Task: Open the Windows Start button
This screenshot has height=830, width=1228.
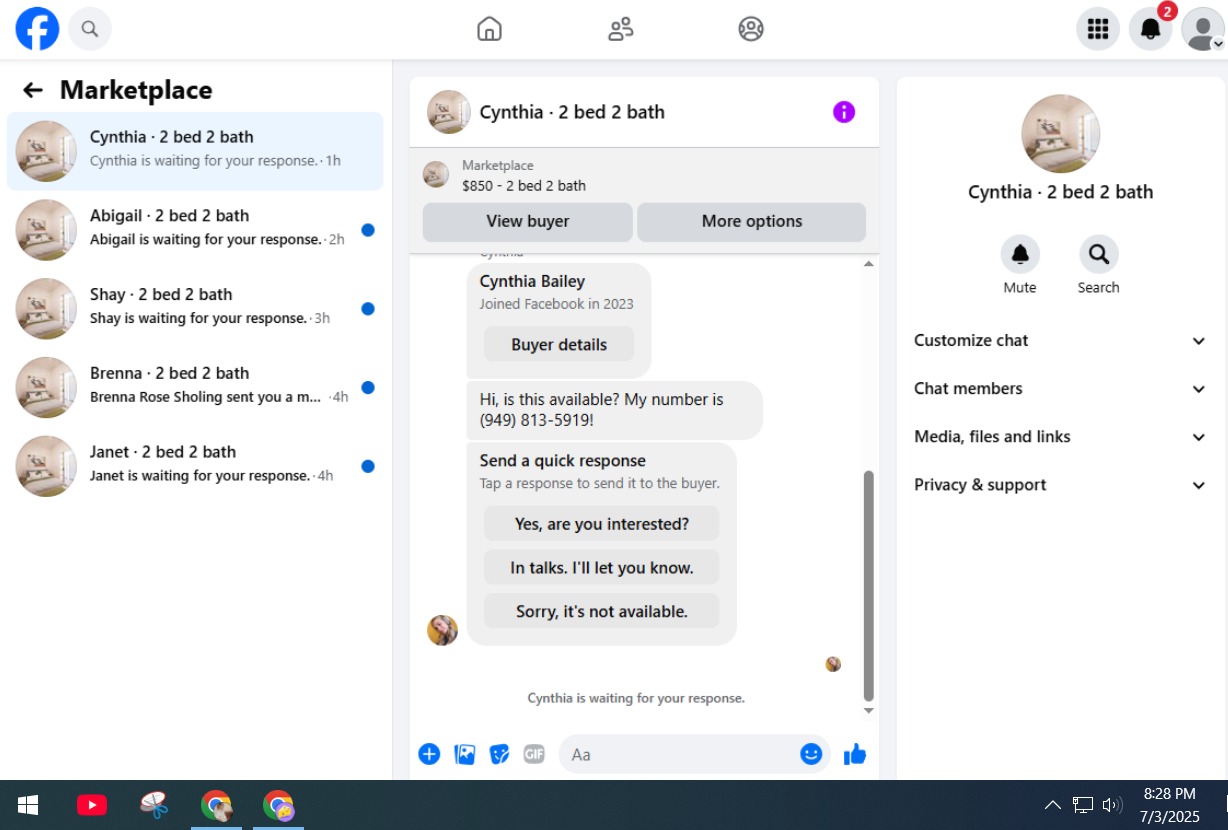Action: [28, 805]
